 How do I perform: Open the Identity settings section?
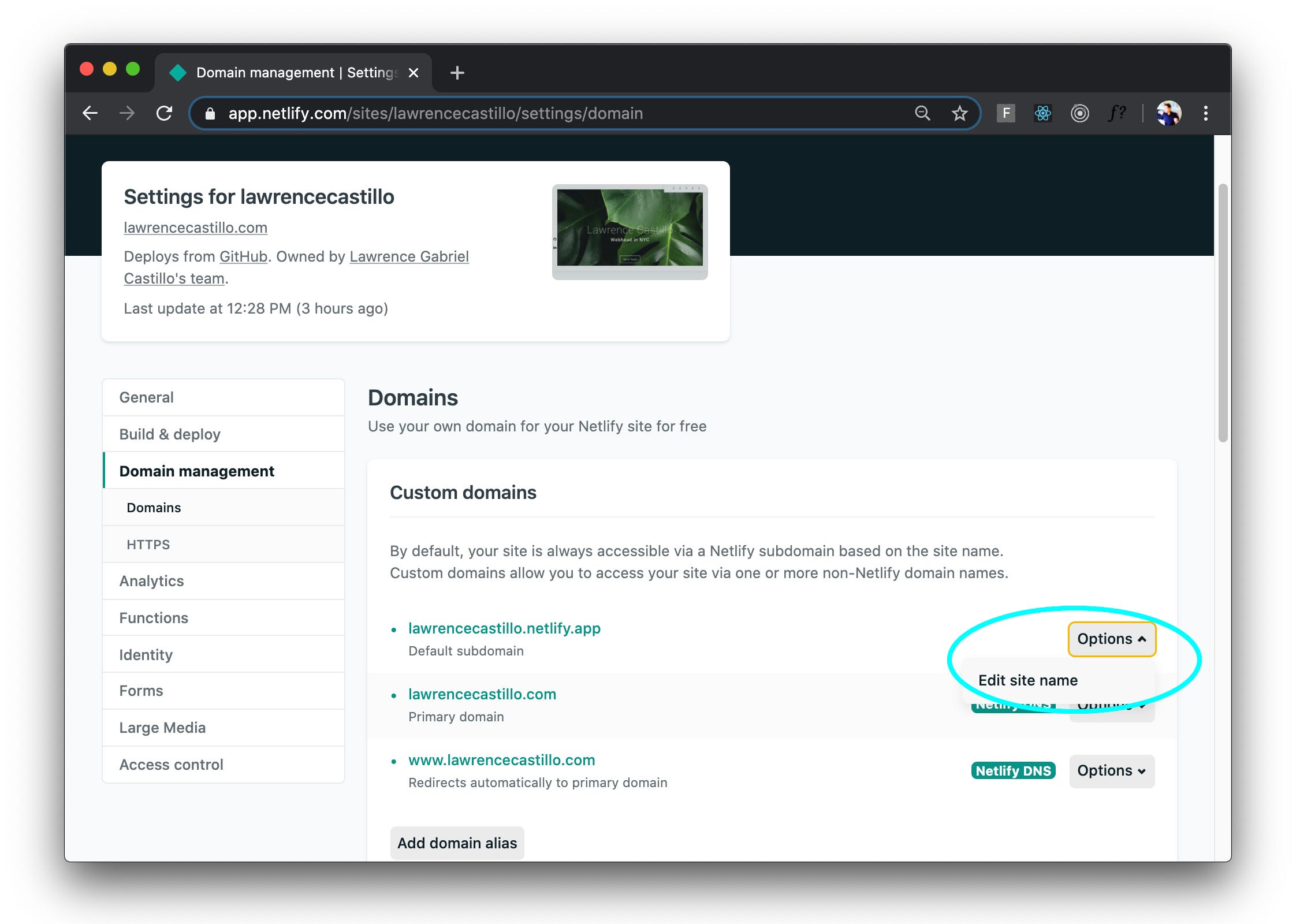(x=146, y=654)
